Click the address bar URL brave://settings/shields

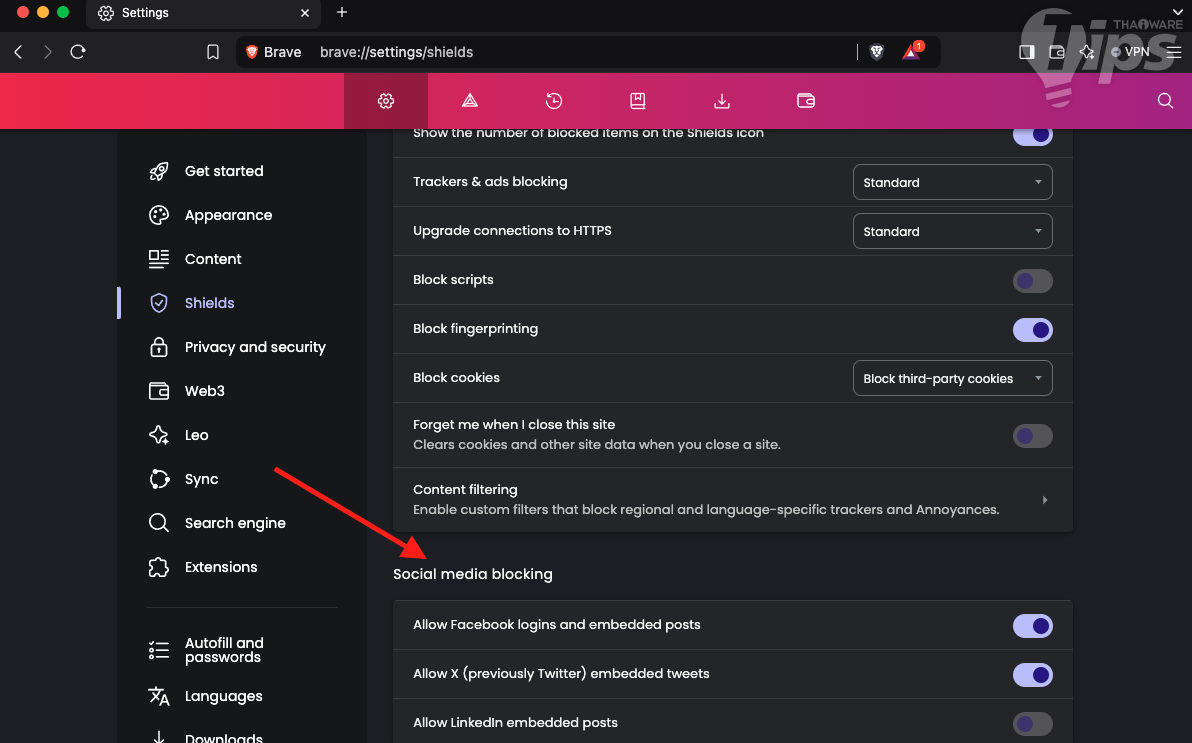coord(396,52)
